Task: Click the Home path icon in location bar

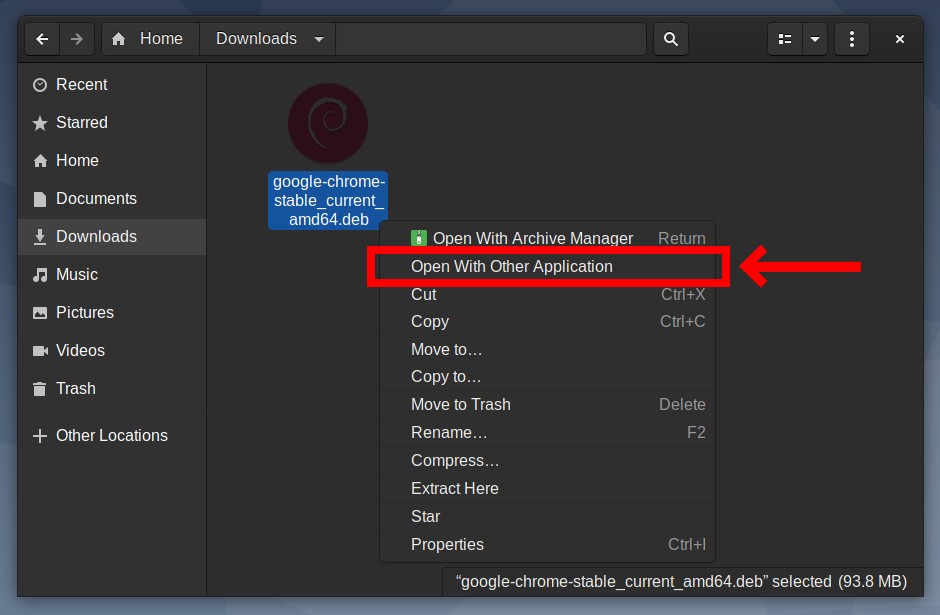Action: (x=119, y=39)
